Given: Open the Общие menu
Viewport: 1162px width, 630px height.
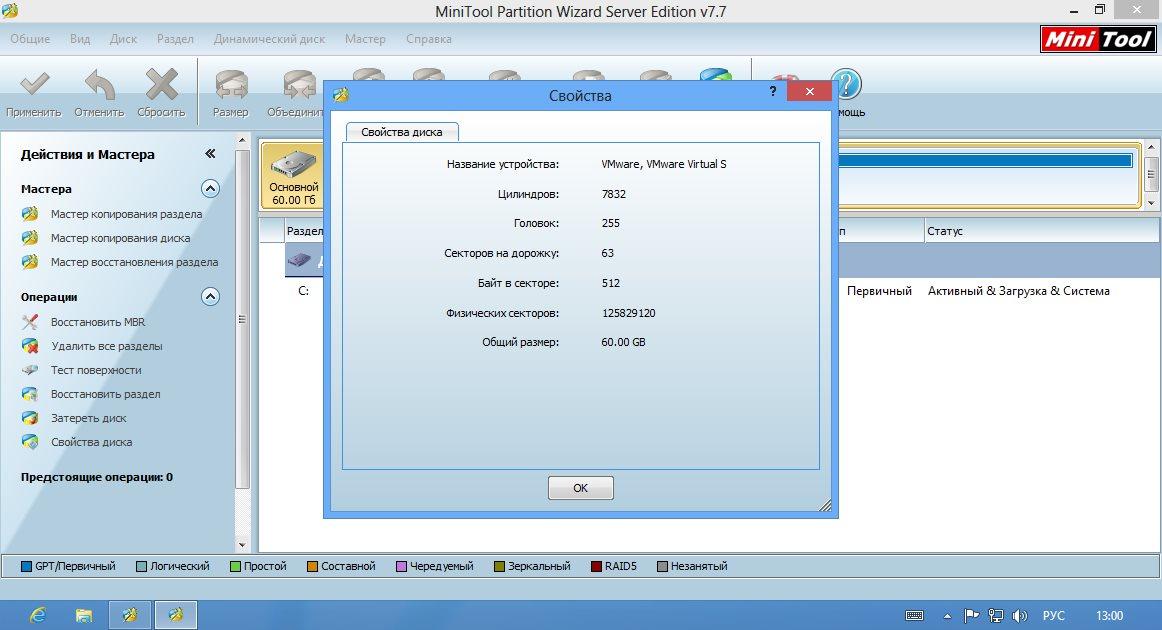Looking at the screenshot, I should pyautogui.click(x=30, y=39).
